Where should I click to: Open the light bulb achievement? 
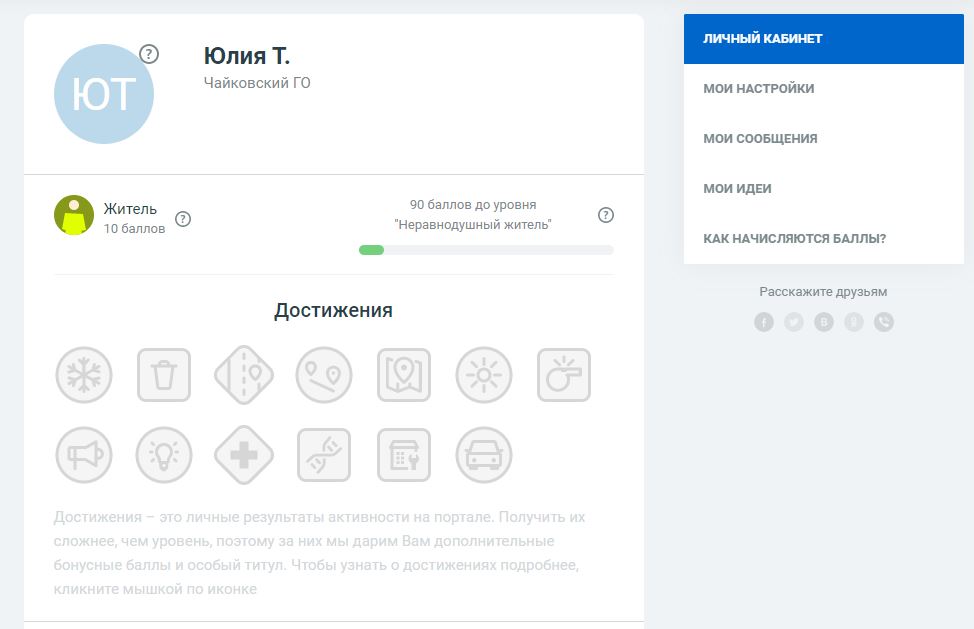[x=164, y=455]
